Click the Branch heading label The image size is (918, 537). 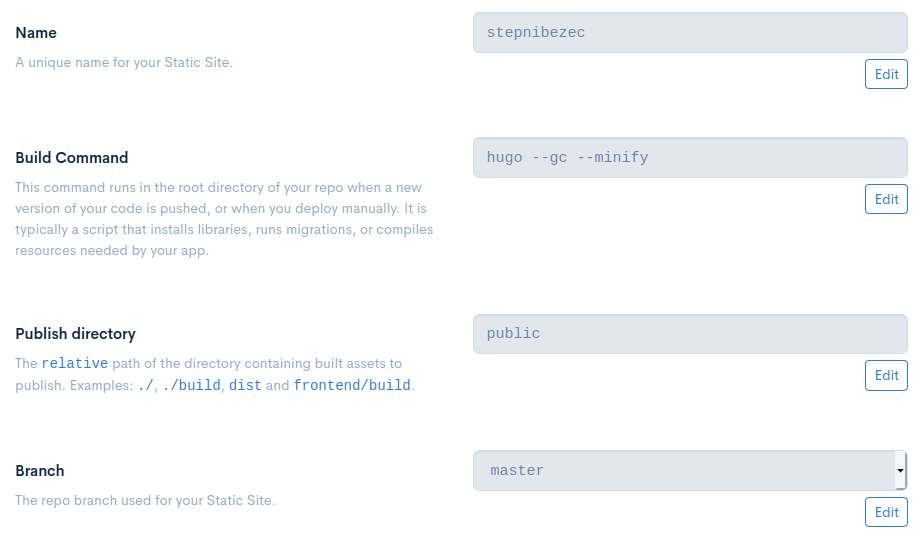[x=40, y=471]
